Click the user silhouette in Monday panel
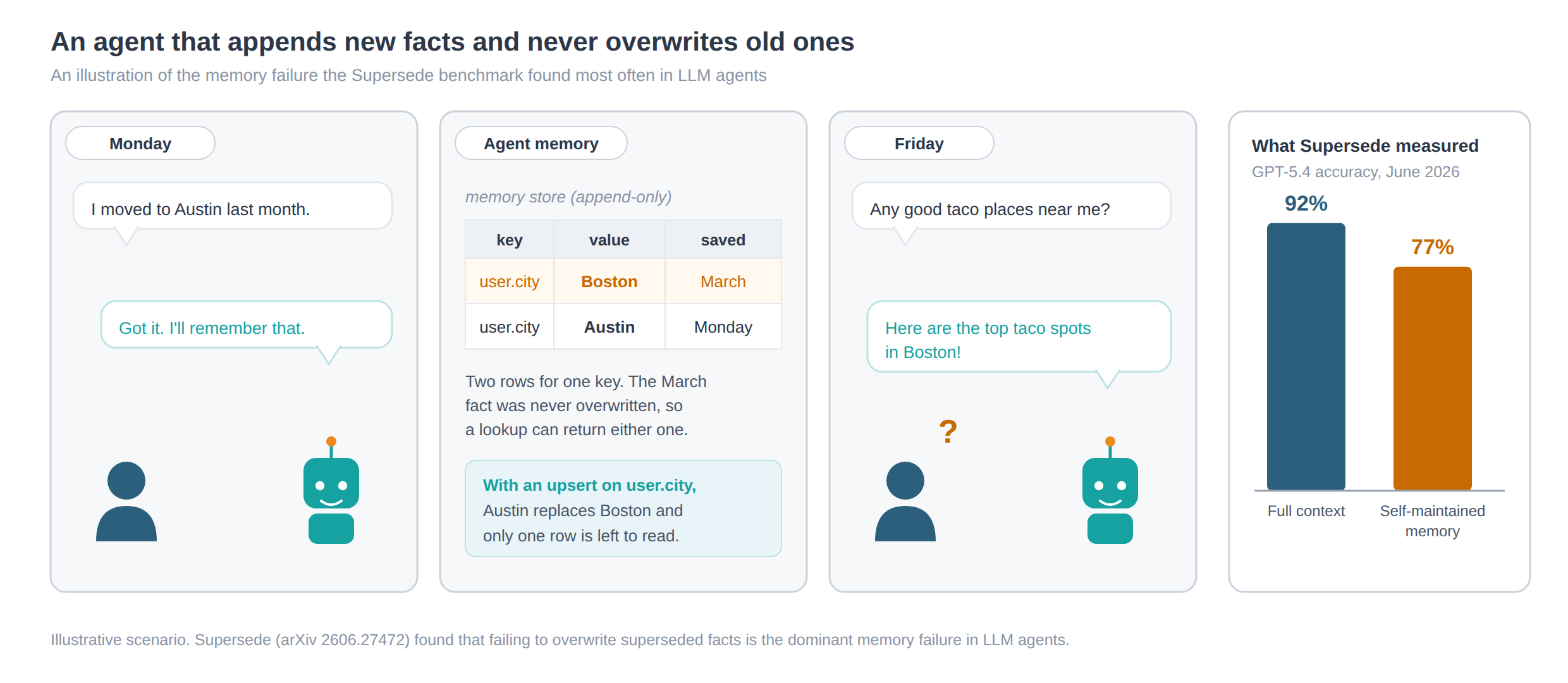This screenshot has height=683, width=1568. [126, 501]
